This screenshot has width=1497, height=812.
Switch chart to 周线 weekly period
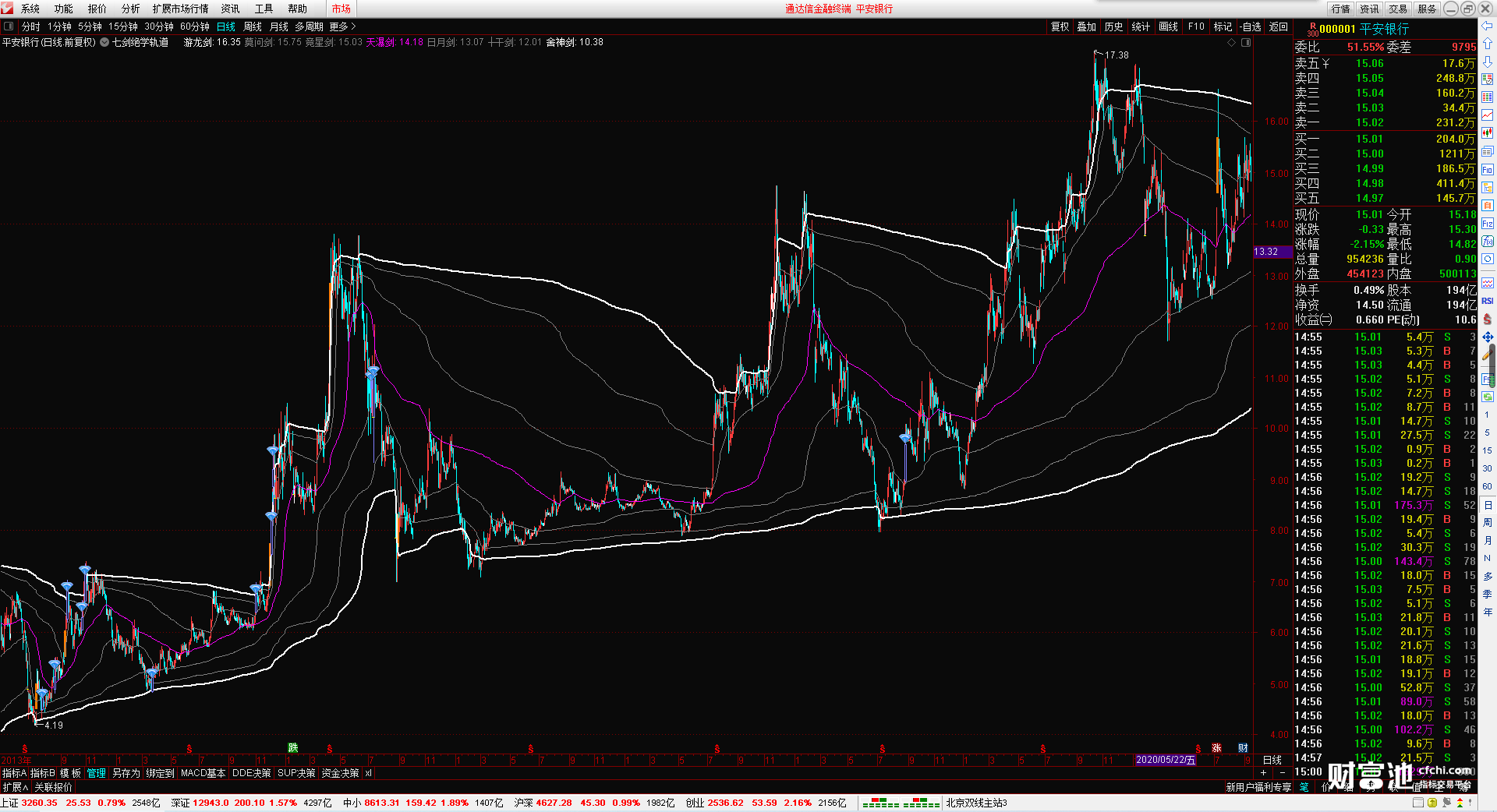click(x=253, y=26)
